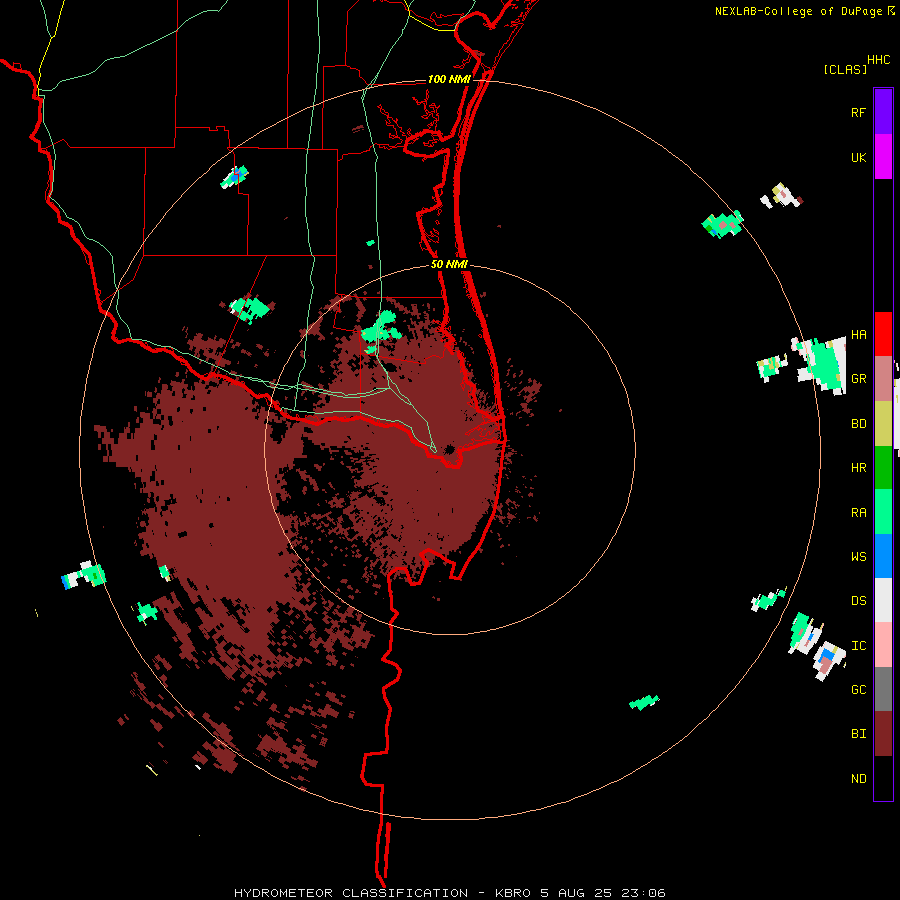The image size is (900, 900).
Task: Click the BI legend label
Action: tap(858, 734)
